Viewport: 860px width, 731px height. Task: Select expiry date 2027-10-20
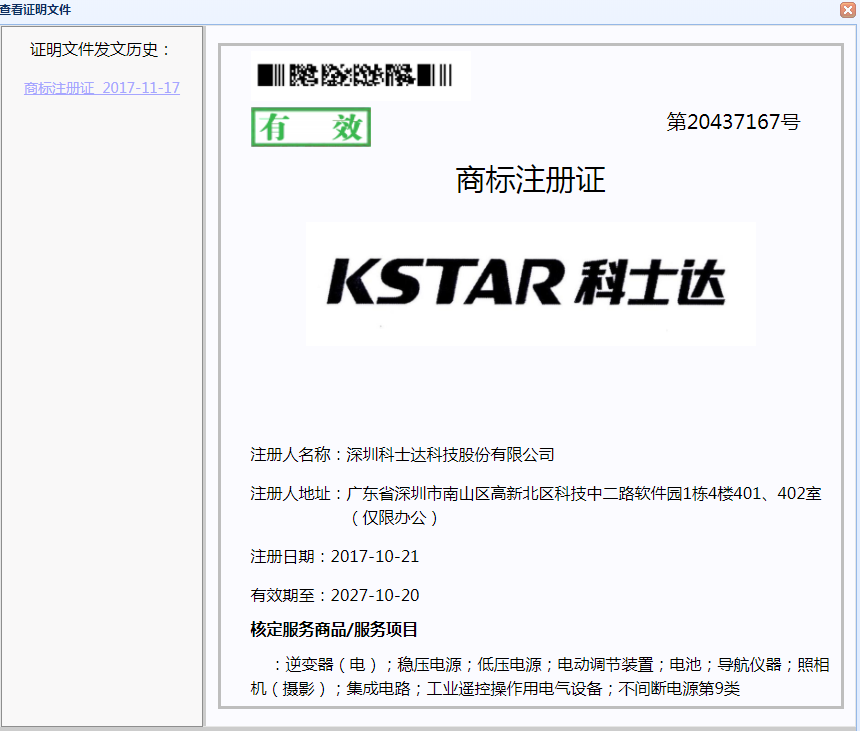375,596
